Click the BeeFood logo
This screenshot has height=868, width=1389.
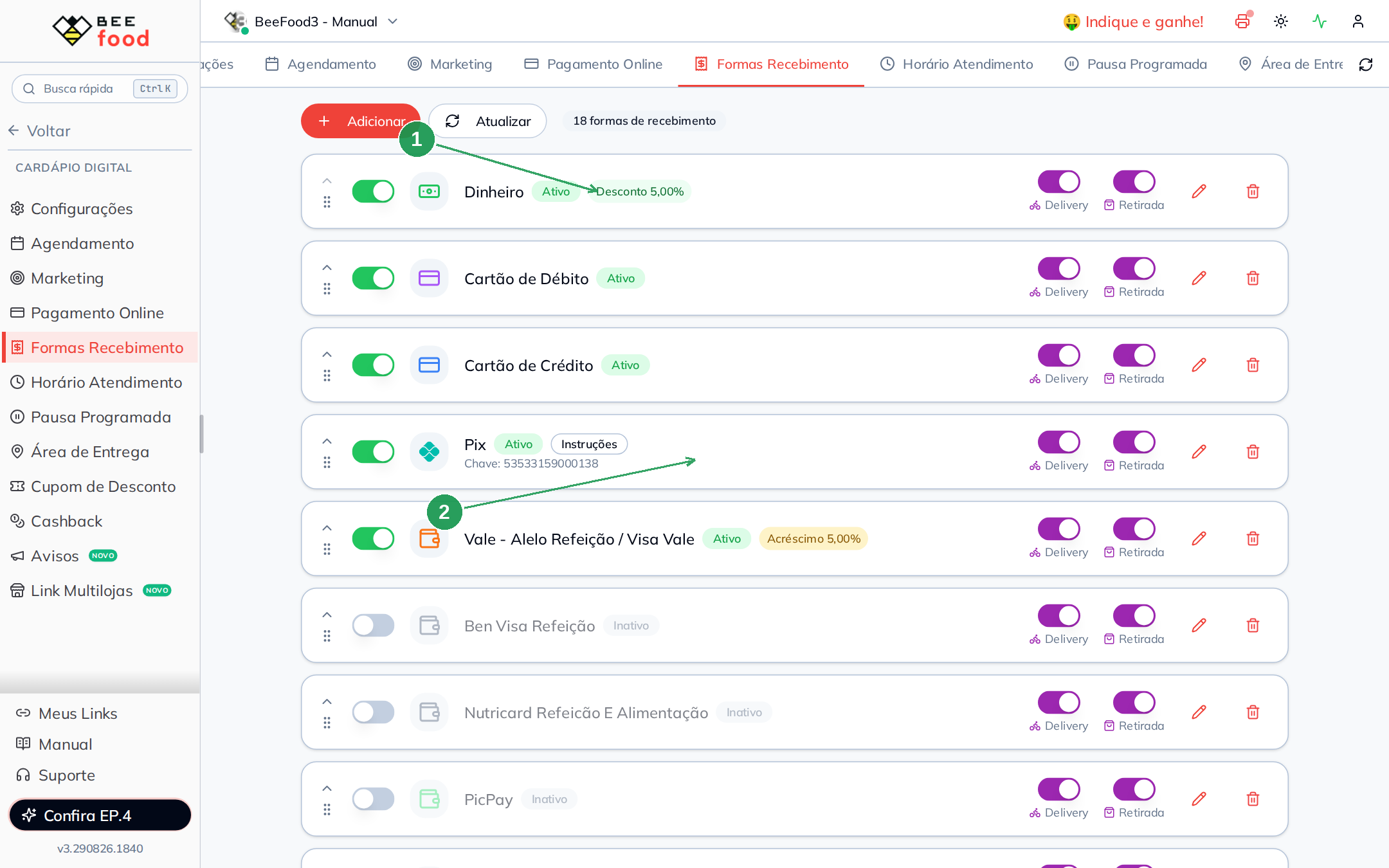coord(100,30)
